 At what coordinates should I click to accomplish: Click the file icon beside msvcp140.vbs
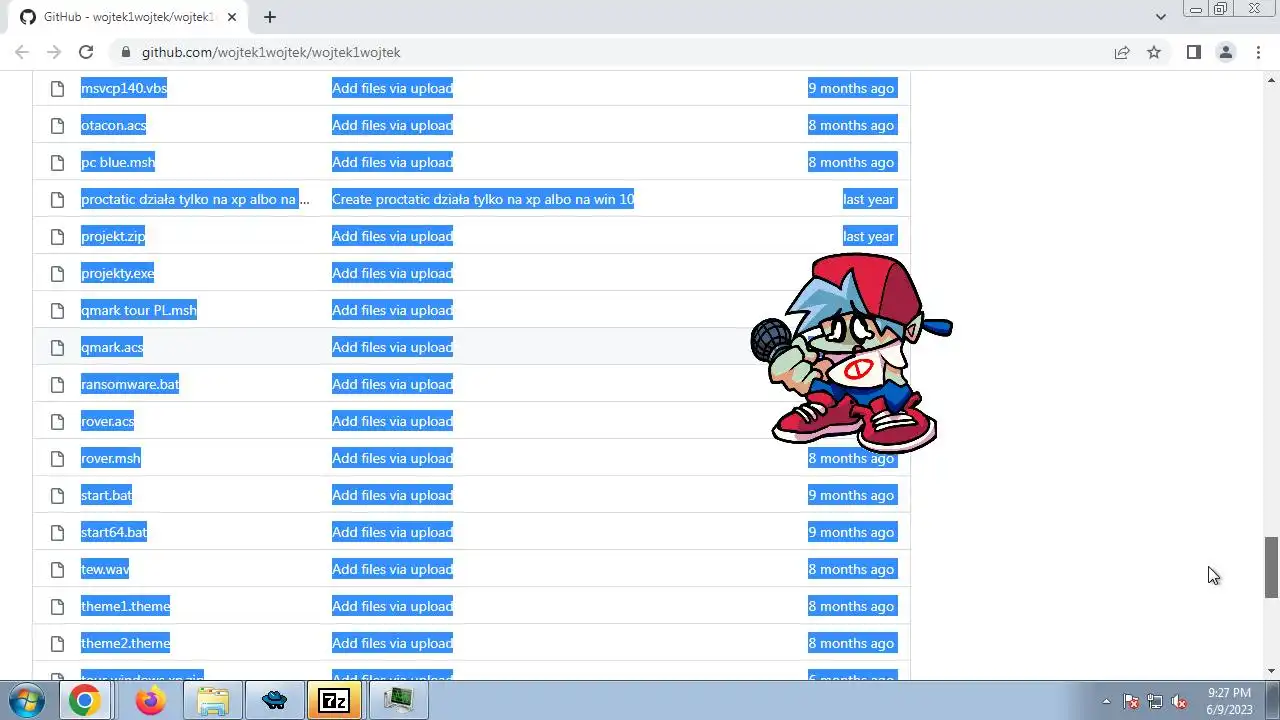click(x=58, y=88)
